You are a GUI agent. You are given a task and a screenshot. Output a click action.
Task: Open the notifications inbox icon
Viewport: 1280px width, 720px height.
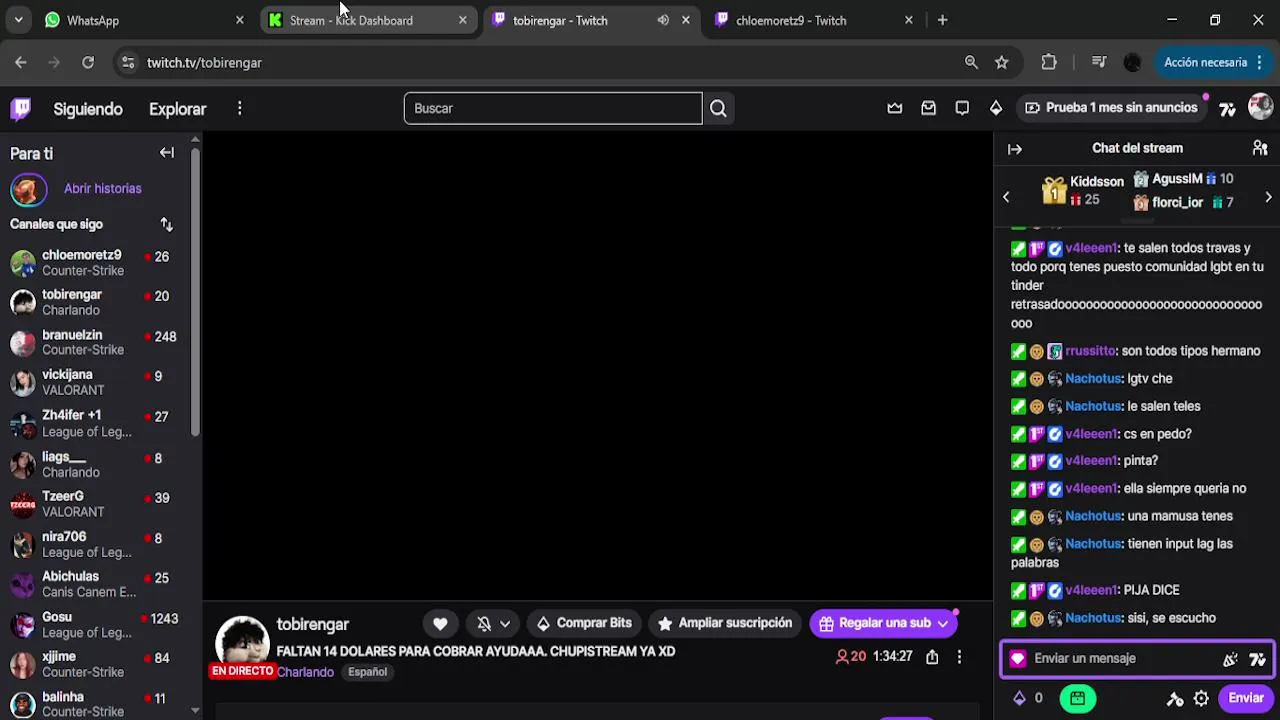pos(929,108)
